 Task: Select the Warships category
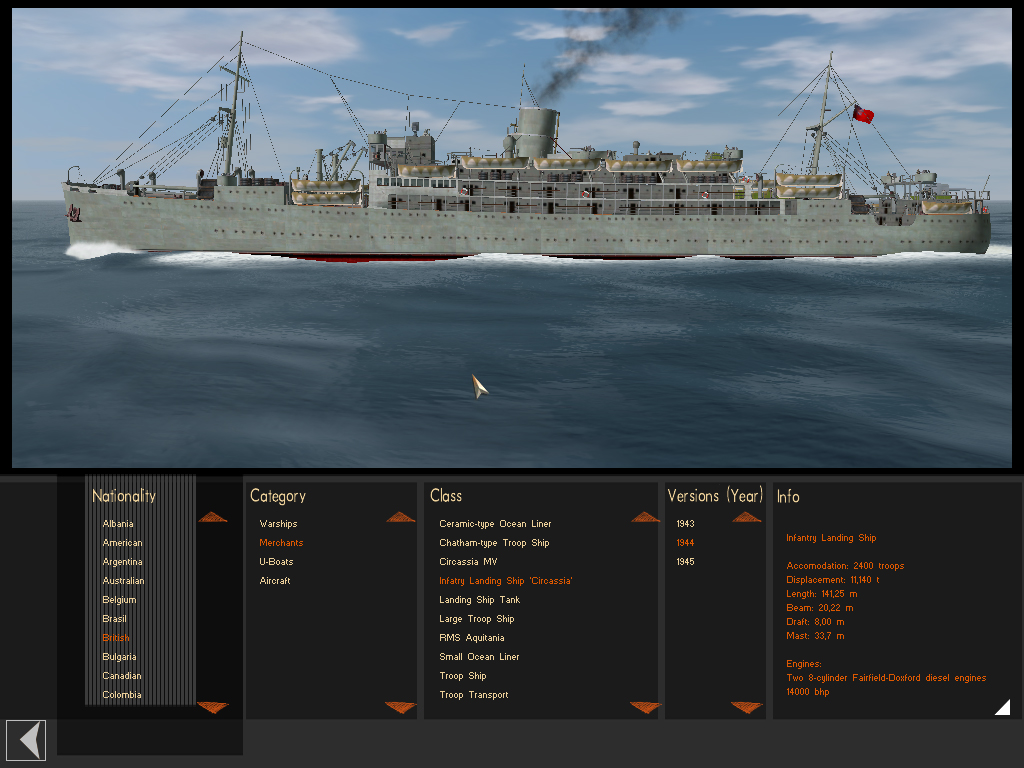point(278,524)
